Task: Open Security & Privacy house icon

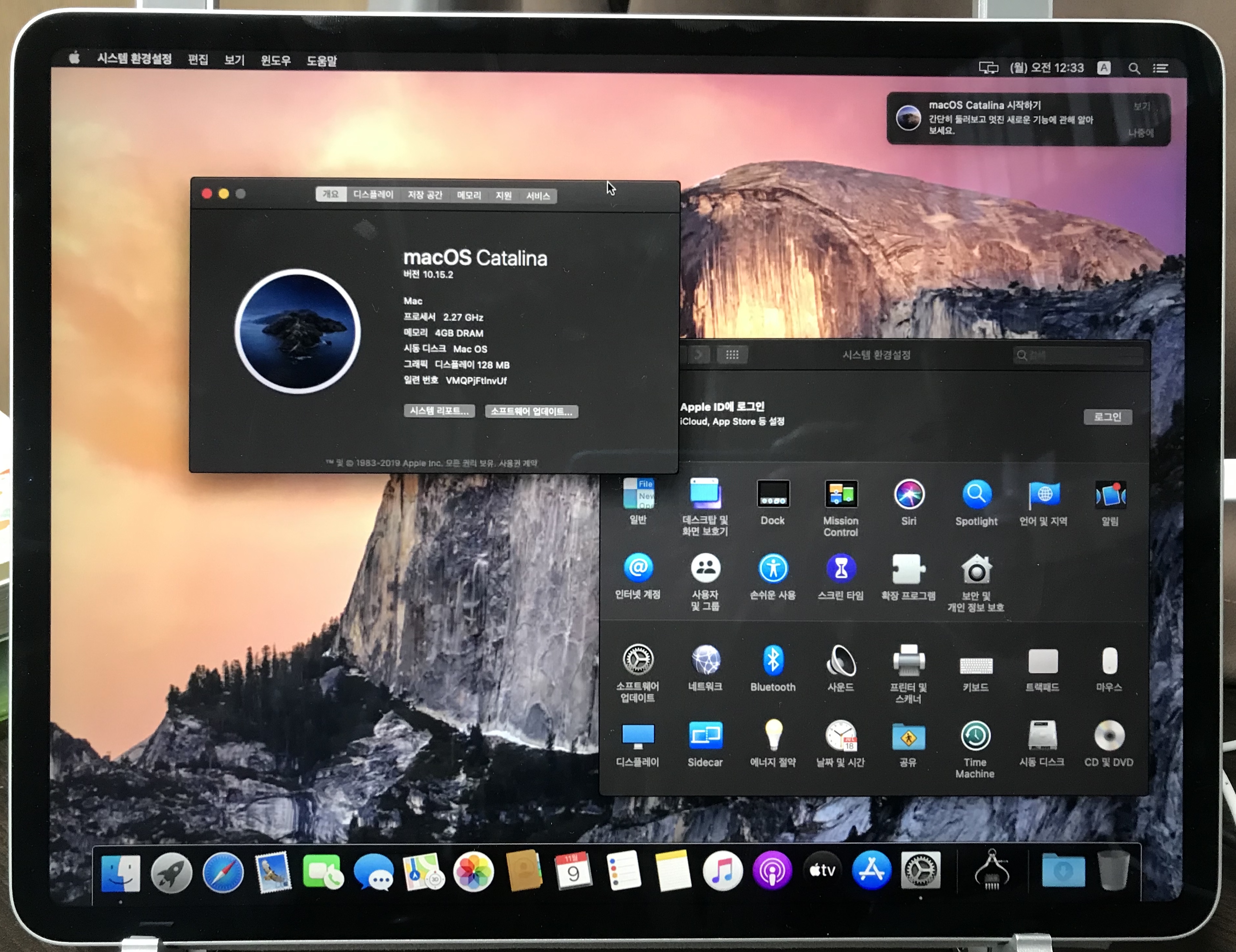Action: pyautogui.click(x=976, y=570)
